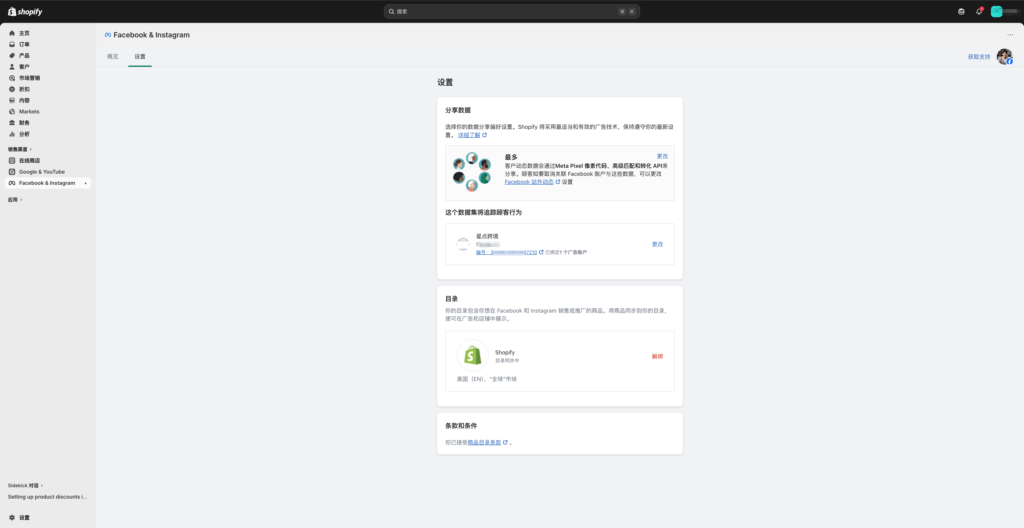Select the 设置 settings tab
Viewport: 1024px width, 528px height.
(140, 56)
